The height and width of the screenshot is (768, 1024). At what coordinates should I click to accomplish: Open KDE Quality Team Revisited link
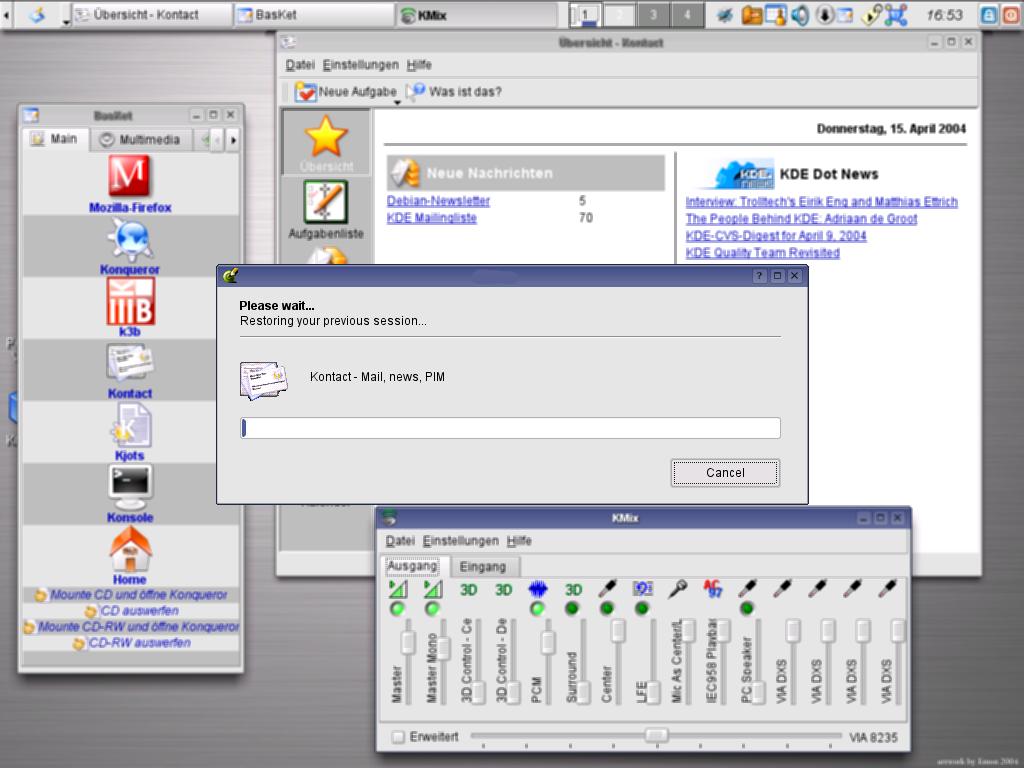762,253
